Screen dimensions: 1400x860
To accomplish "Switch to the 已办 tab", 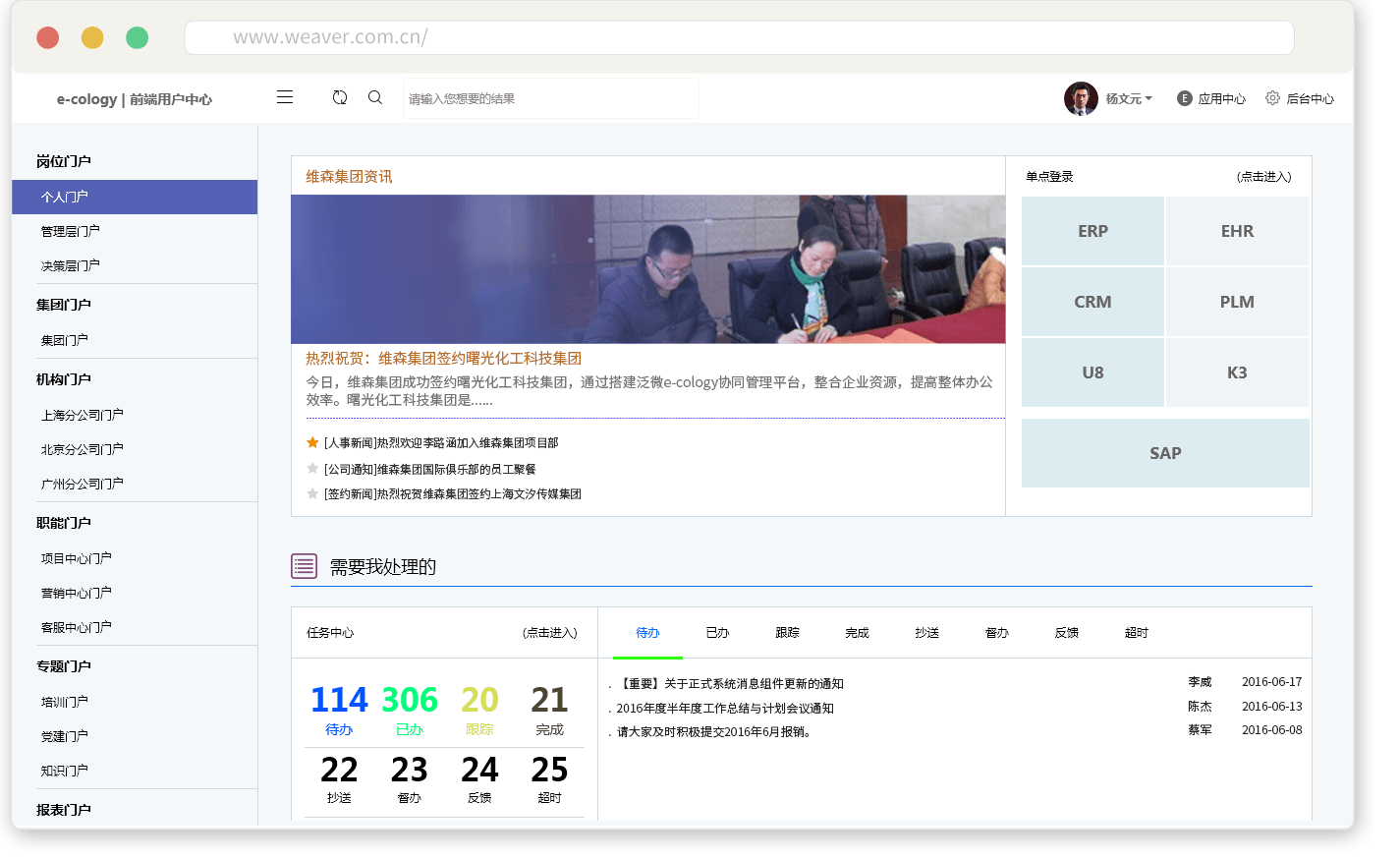I will tap(717, 633).
